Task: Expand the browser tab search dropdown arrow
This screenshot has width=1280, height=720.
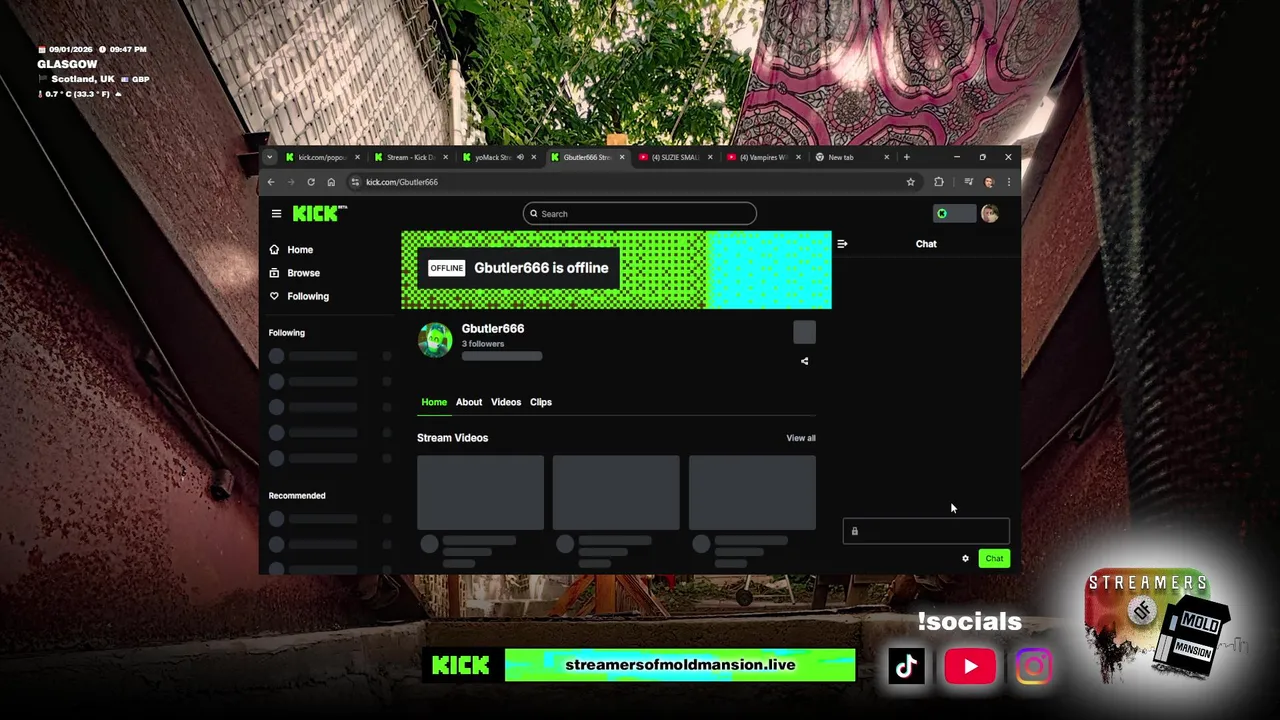Action: click(269, 157)
